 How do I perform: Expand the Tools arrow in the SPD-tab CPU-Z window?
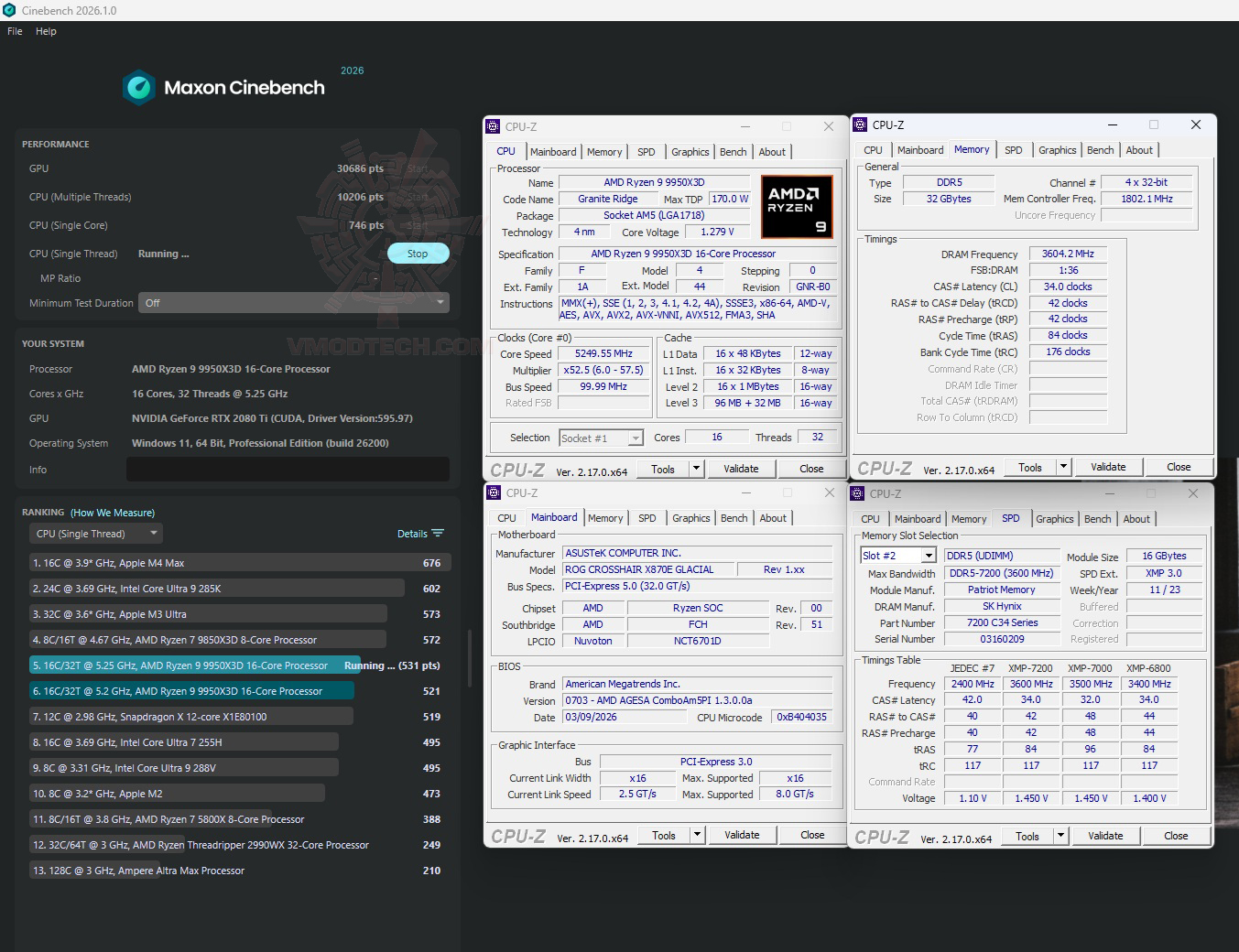1060,836
